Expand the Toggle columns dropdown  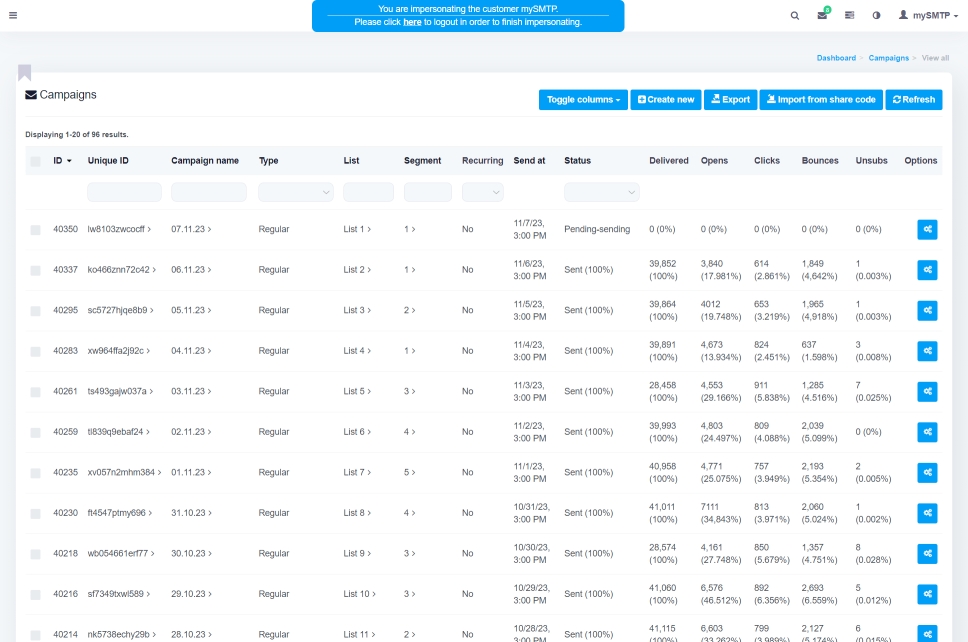(x=583, y=100)
